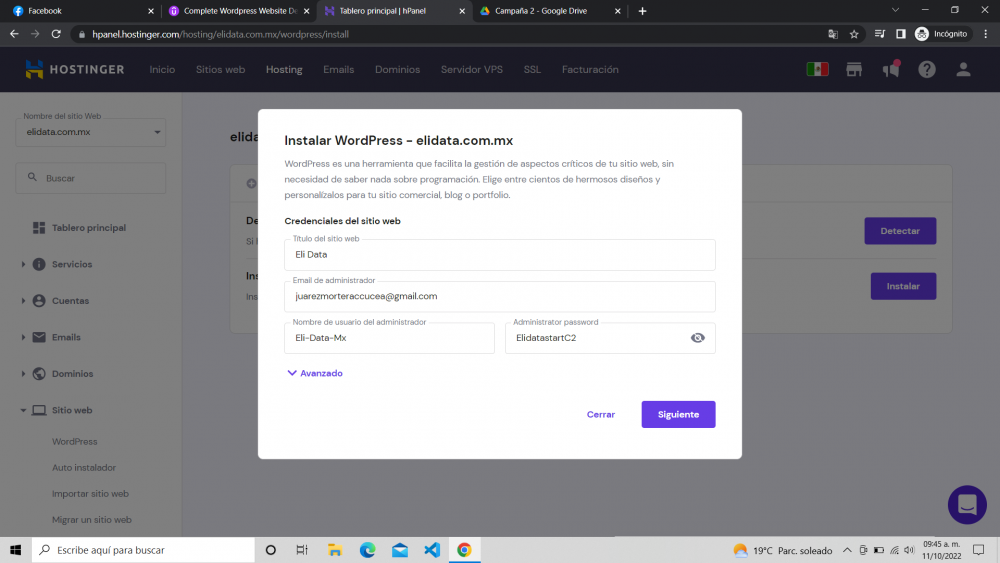
Task: Expand the Avanzado section
Action: tap(315, 373)
